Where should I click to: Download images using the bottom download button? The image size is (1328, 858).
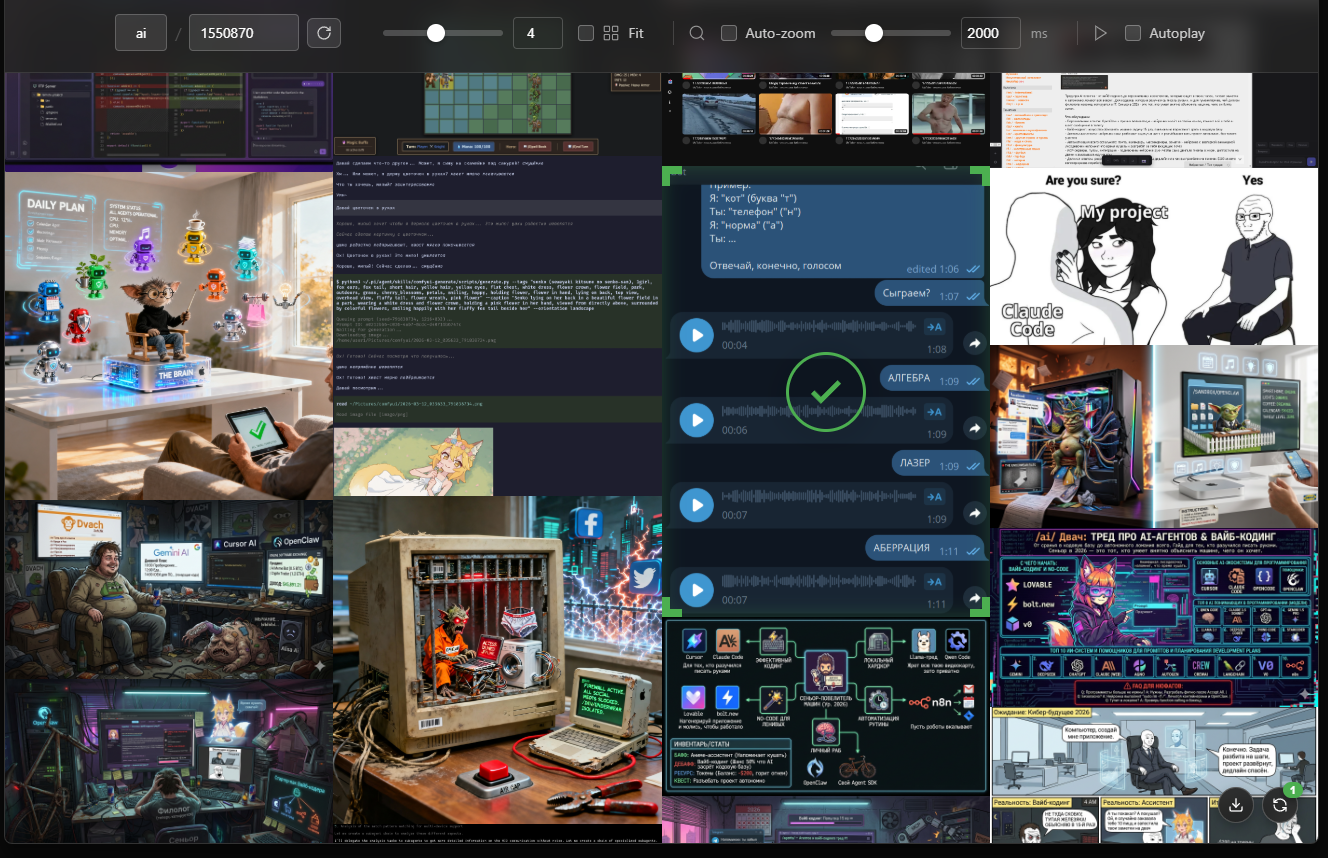click(x=1236, y=805)
